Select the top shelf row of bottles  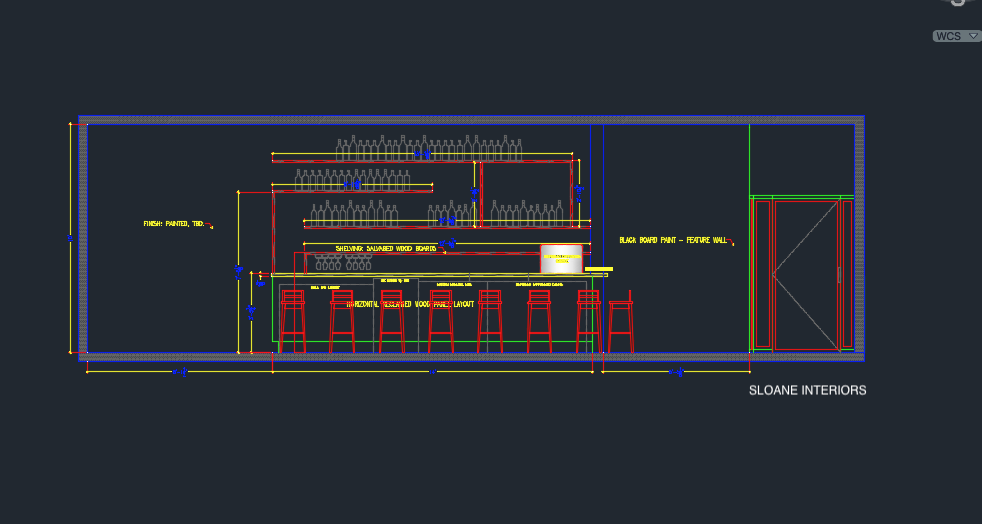tap(428, 149)
